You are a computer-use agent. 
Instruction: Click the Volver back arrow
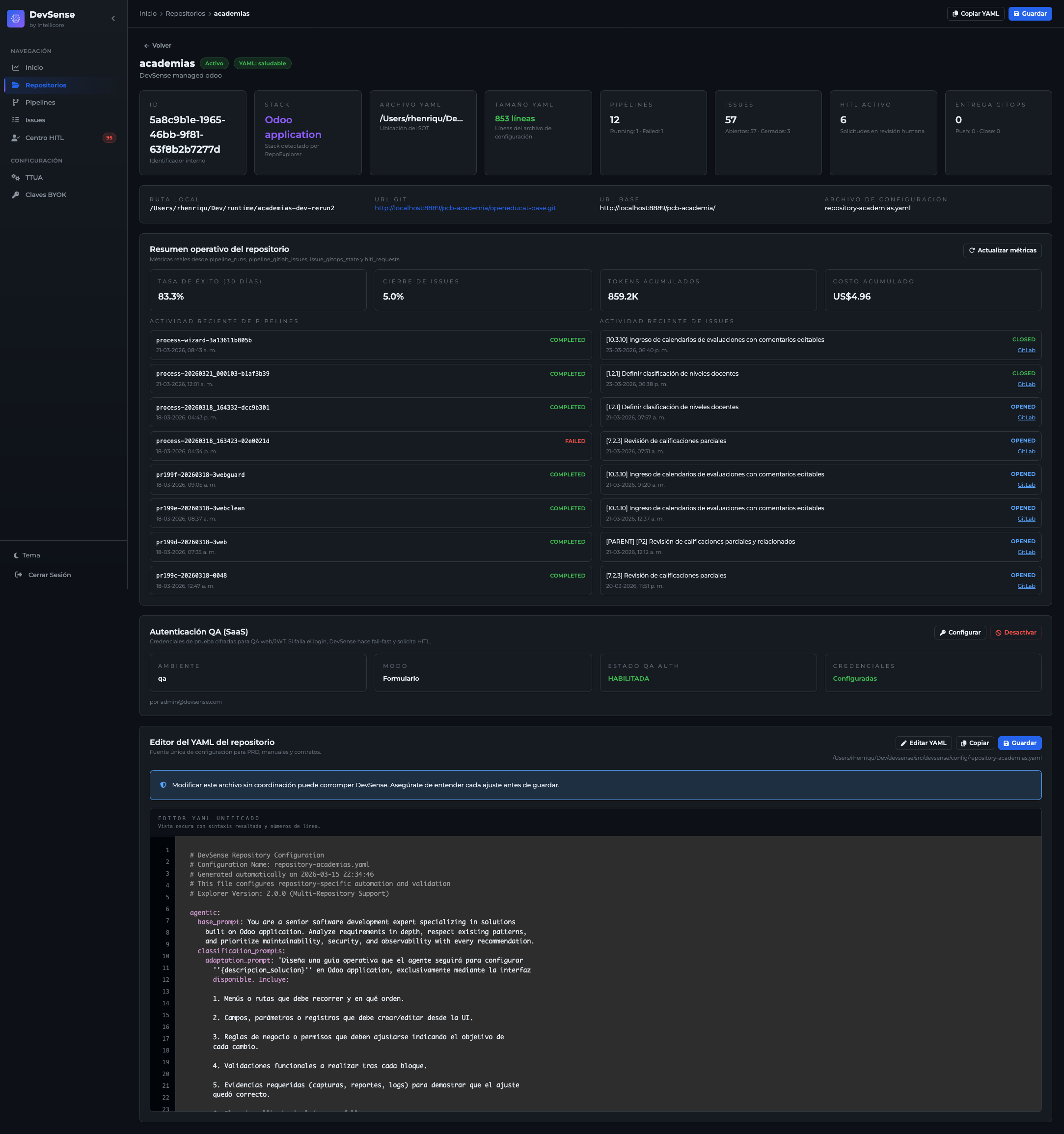point(158,45)
